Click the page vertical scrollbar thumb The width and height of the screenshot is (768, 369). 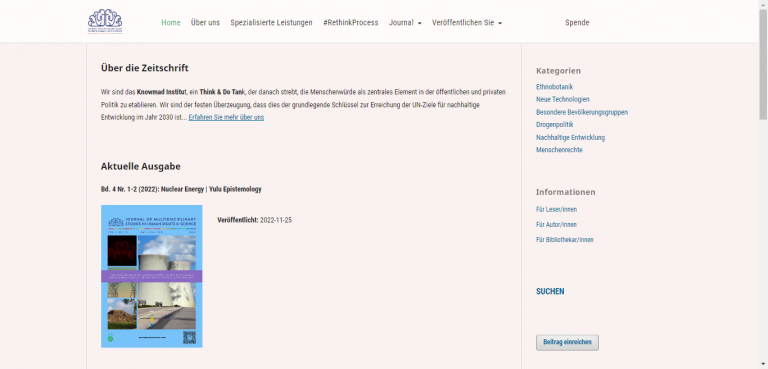pyautogui.click(x=763, y=65)
